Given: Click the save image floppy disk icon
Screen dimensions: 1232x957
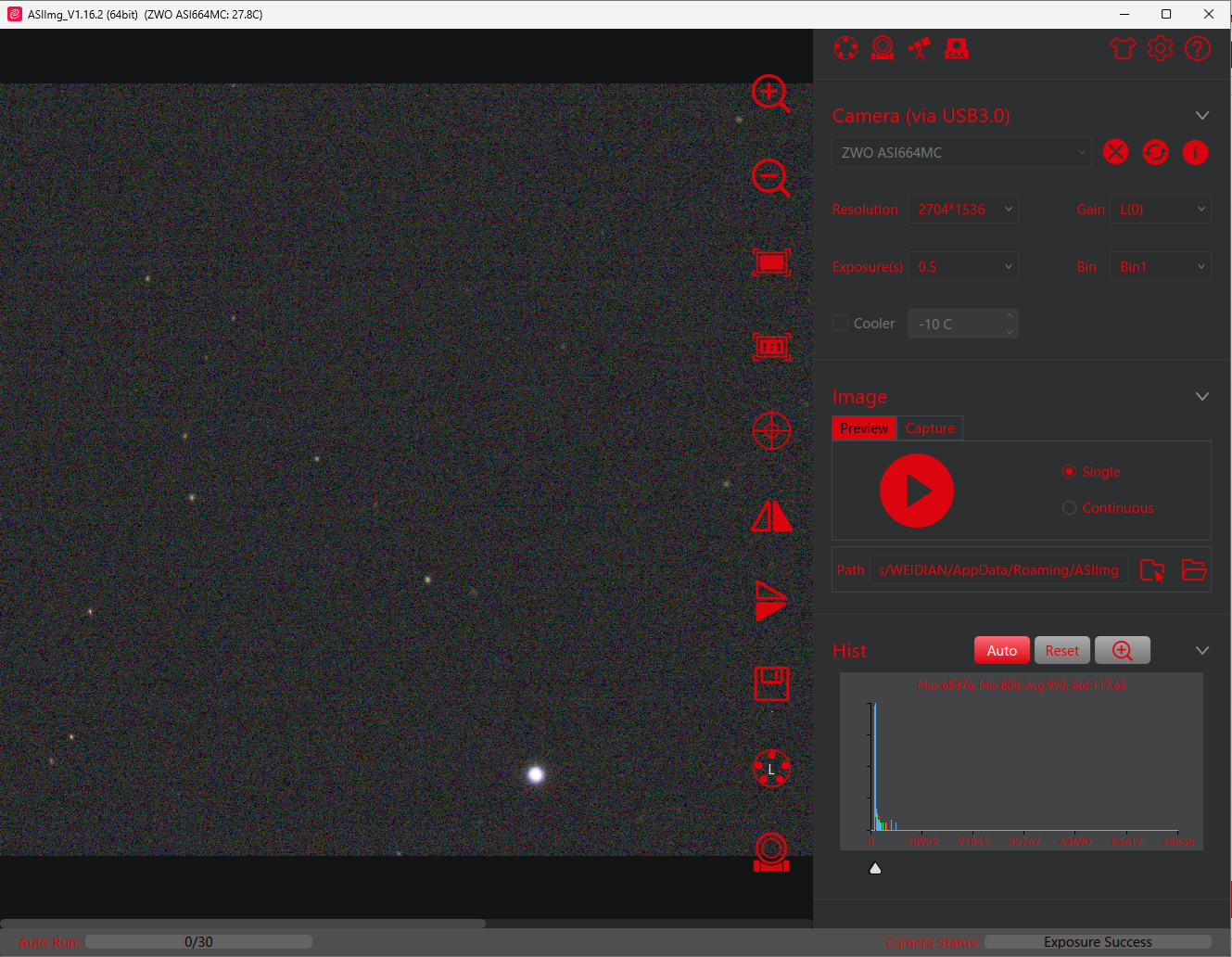Looking at the screenshot, I should [x=771, y=684].
